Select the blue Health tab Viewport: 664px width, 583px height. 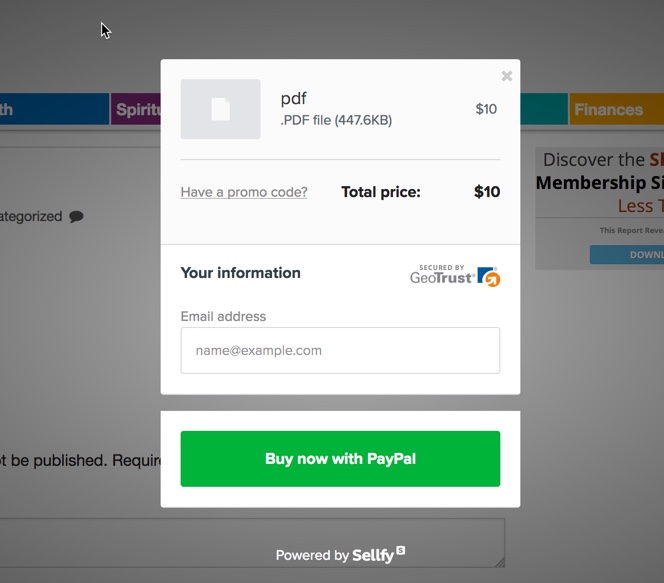pyautogui.click(x=54, y=109)
